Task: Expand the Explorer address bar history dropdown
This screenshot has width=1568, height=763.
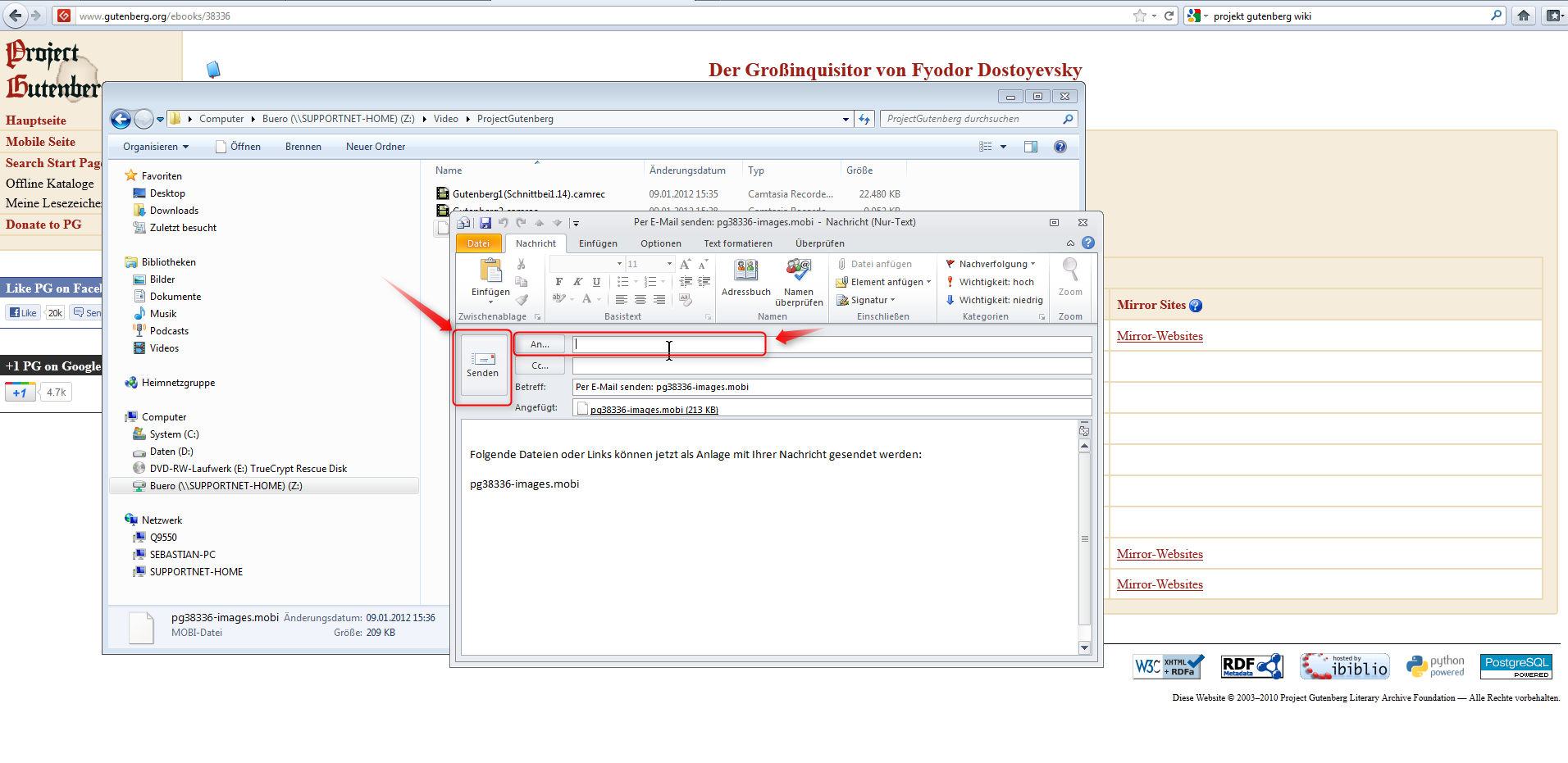Action: 846,120
